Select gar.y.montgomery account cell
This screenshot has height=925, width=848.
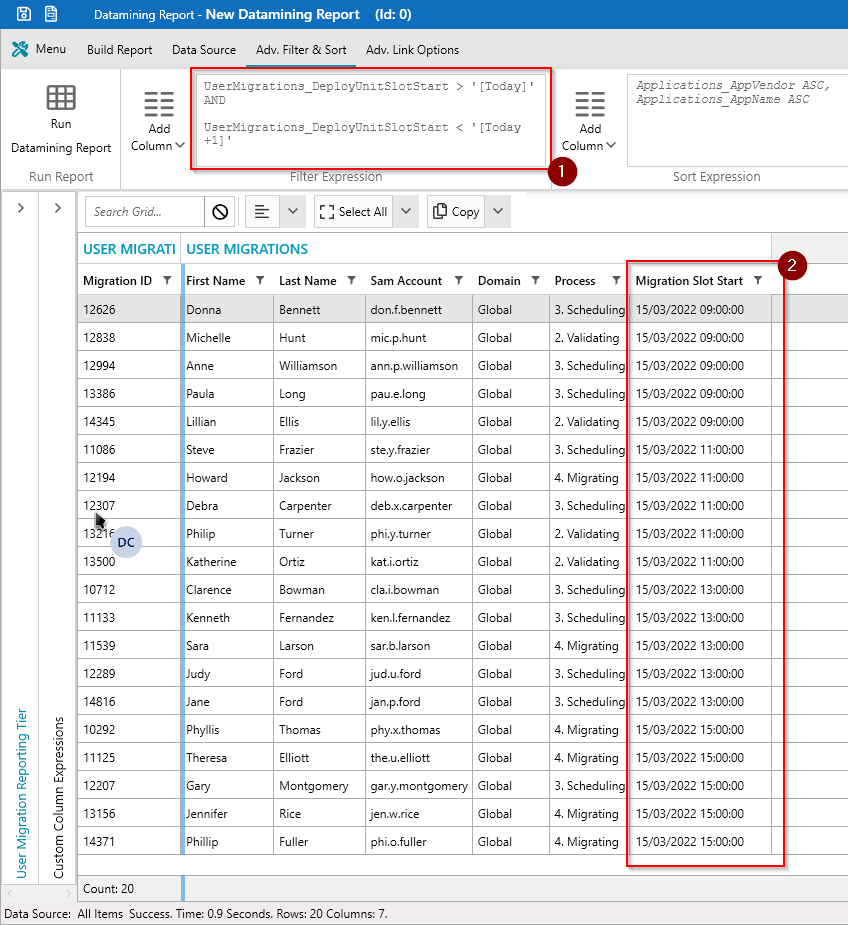tap(418, 786)
